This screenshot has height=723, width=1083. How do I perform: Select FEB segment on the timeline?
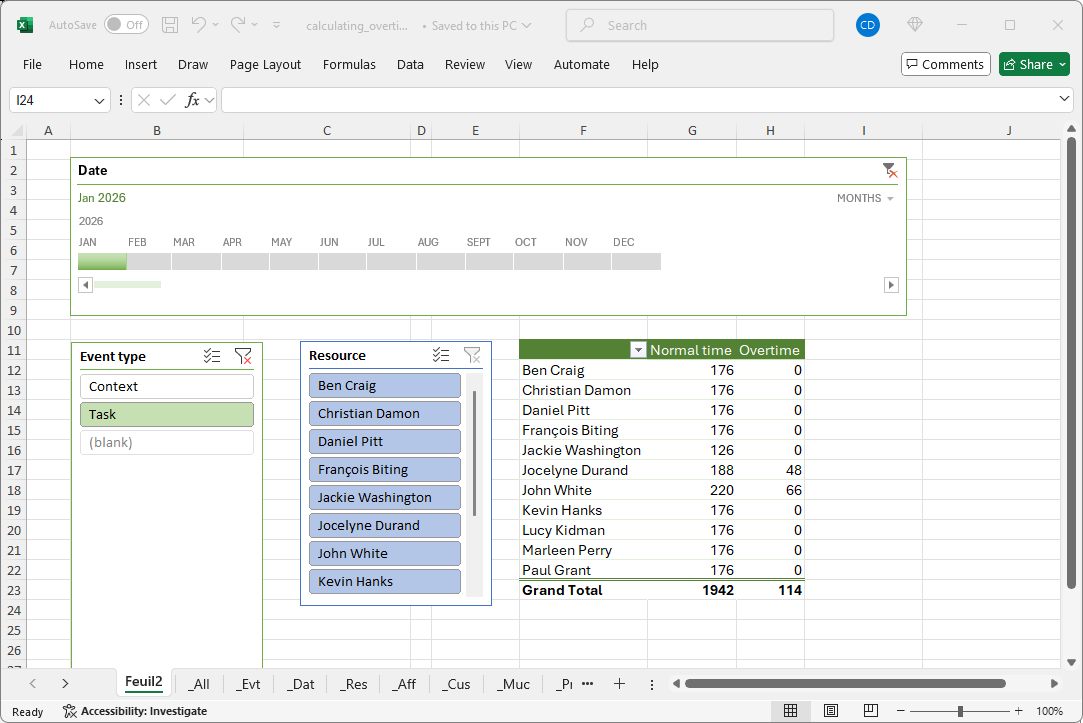[x=148, y=261]
